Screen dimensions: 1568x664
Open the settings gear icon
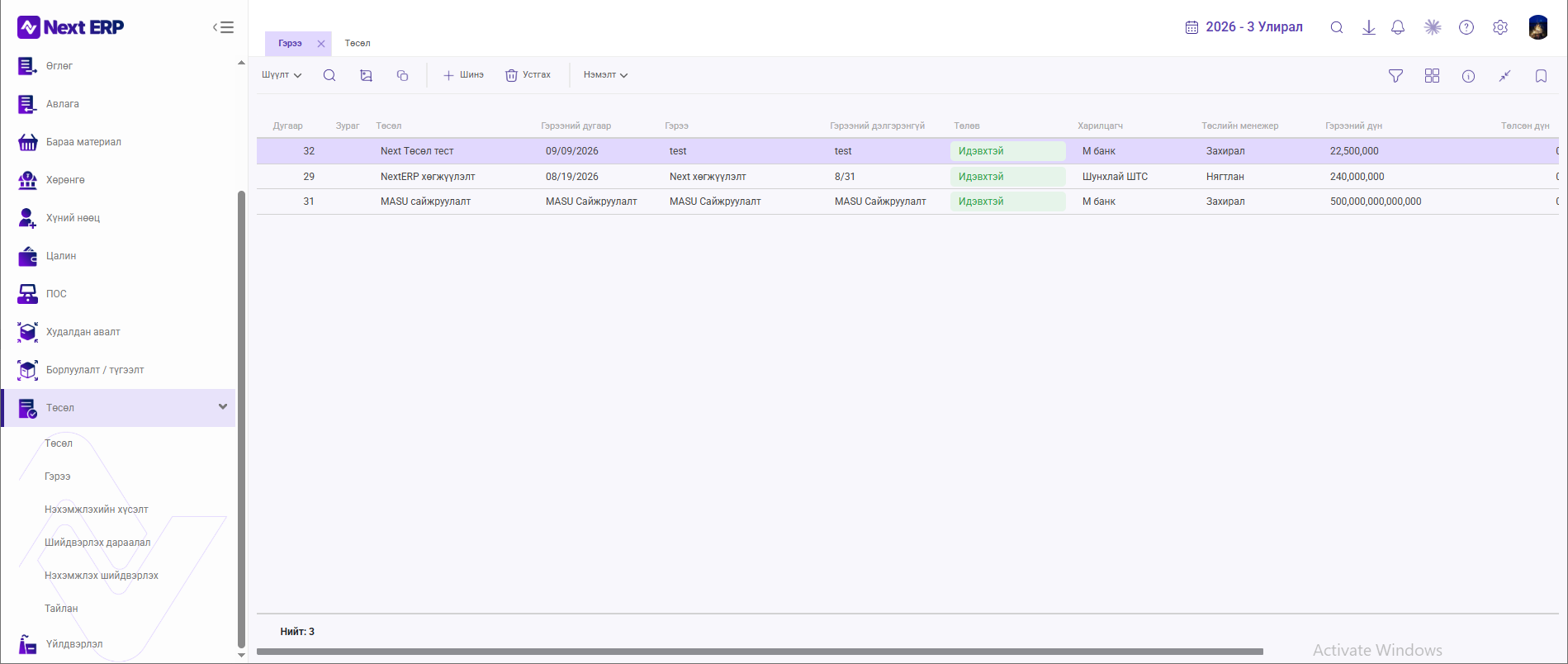(x=1500, y=27)
